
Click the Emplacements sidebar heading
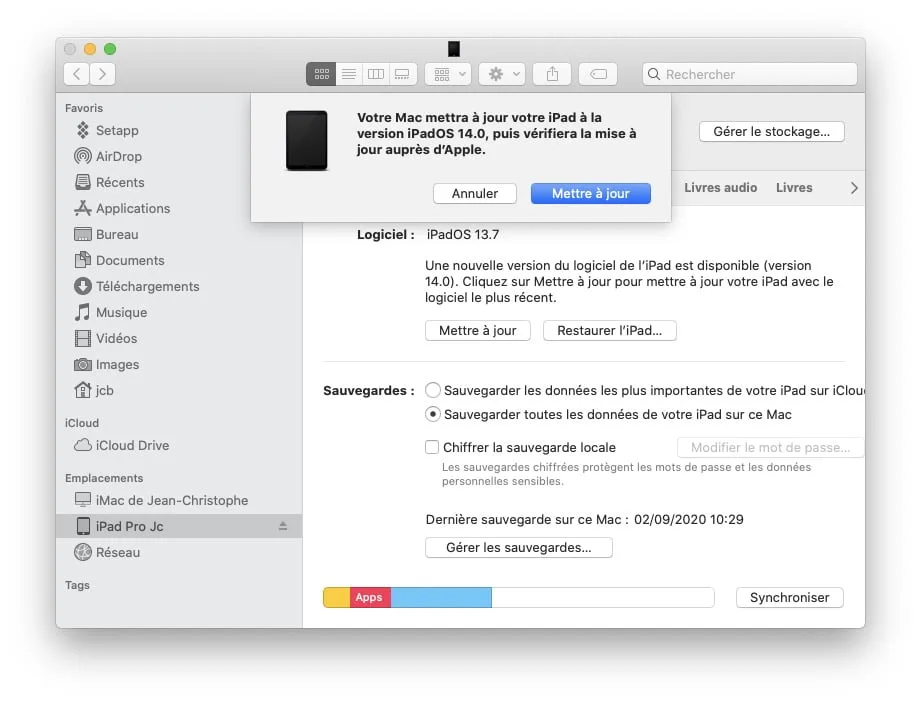[104, 478]
